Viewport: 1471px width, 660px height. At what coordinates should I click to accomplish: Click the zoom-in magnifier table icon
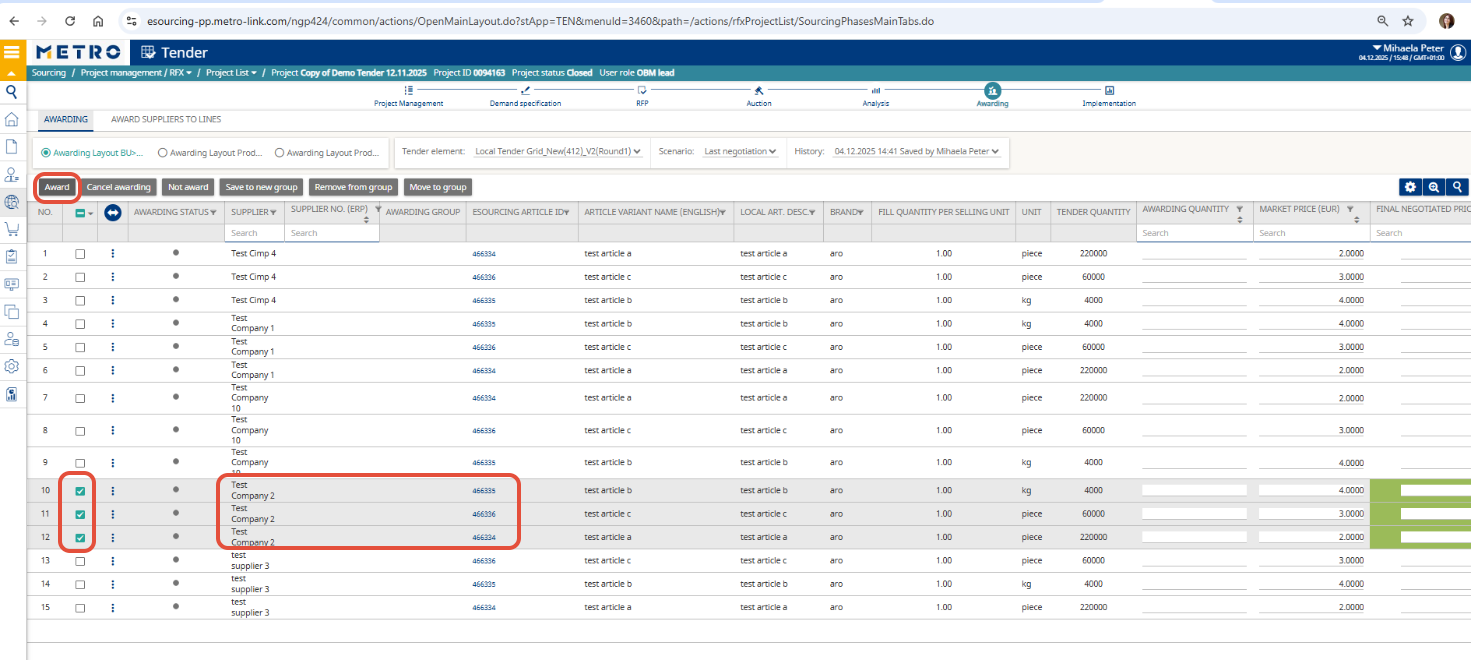point(1434,187)
